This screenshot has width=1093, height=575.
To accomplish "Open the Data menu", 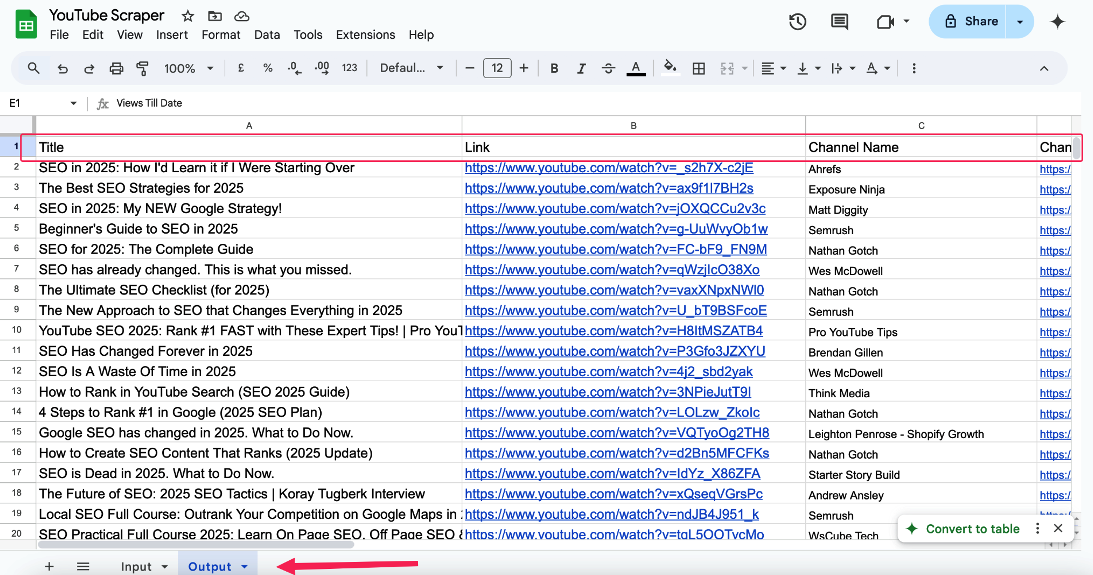I will [267, 35].
